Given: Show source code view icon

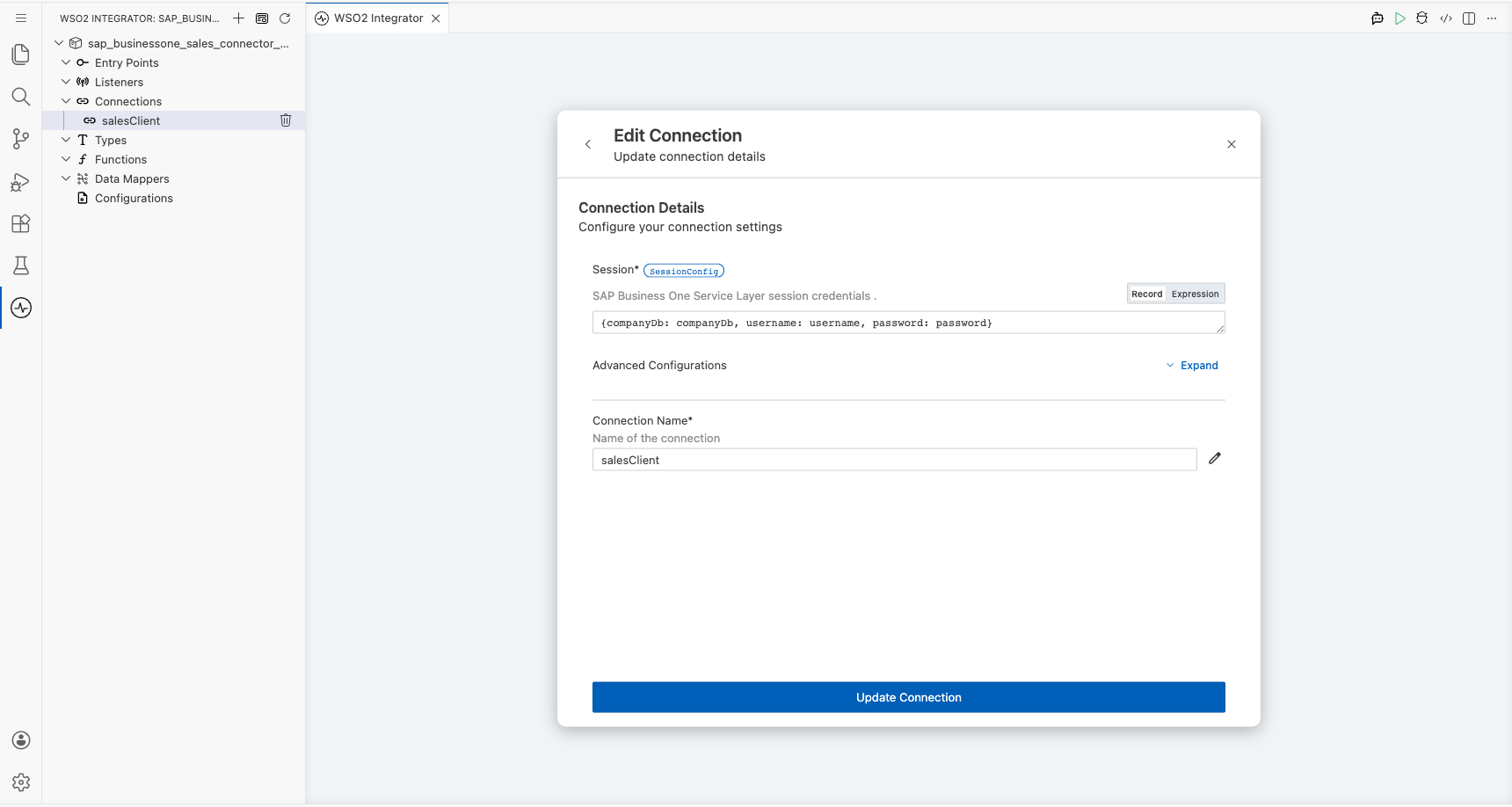Looking at the screenshot, I should pos(1446,18).
